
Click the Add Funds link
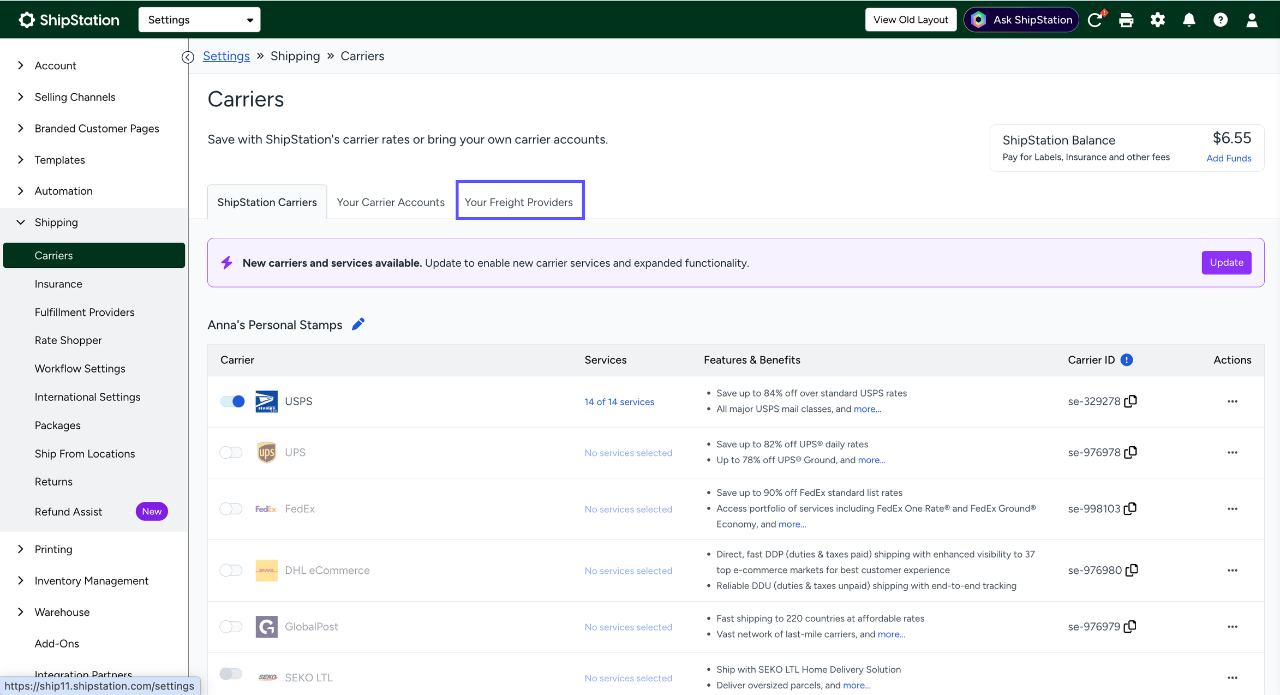pos(1229,158)
